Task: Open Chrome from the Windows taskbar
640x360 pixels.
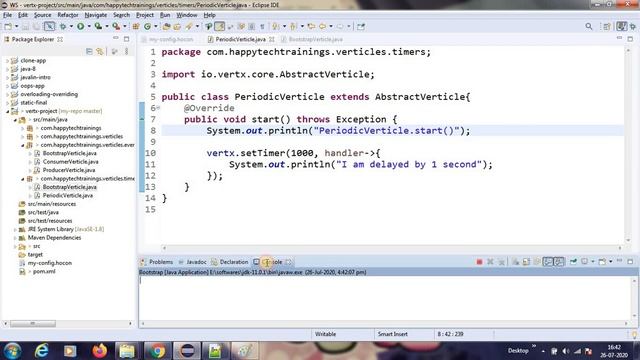Action: click(x=157, y=351)
